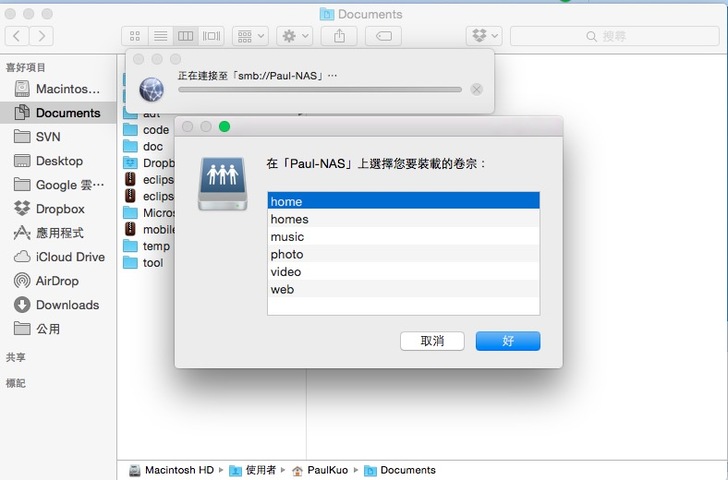Switch Finder to icon view
The width and height of the screenshot is (728, 480).
coord(135,36)
